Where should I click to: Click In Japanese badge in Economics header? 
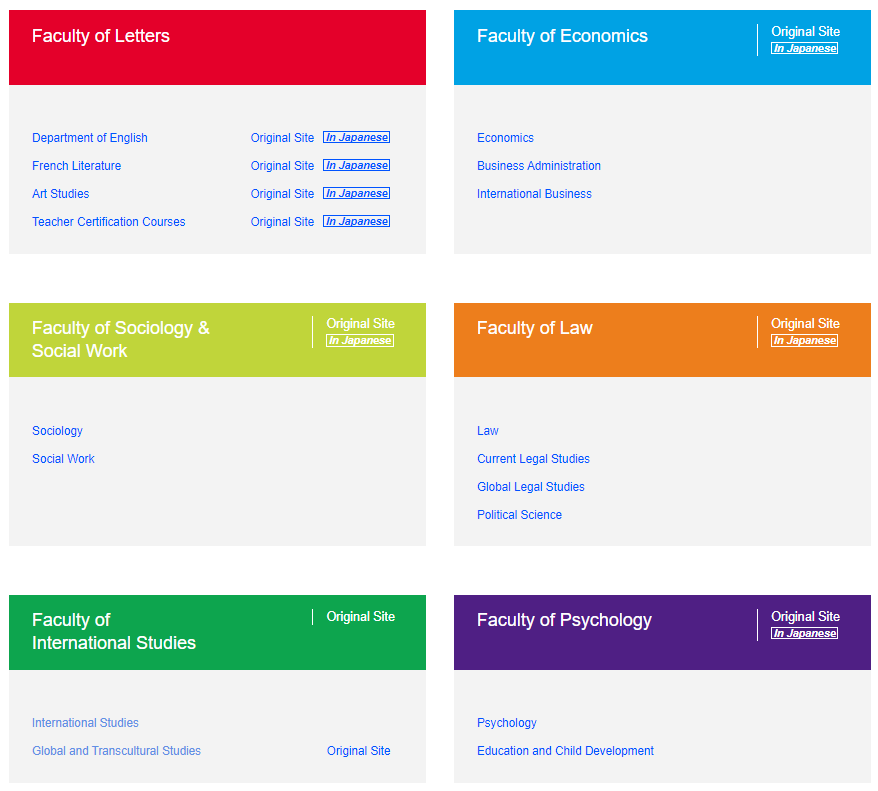point(805,48)
